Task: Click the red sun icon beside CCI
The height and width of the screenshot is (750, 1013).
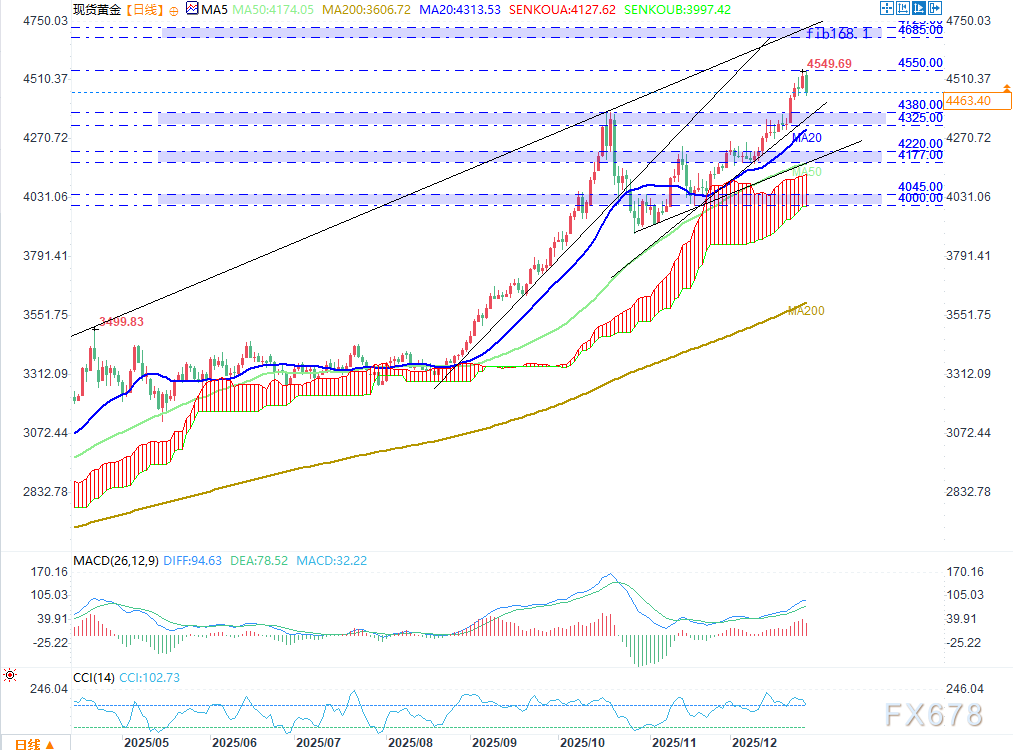Action: pos(10,676)
